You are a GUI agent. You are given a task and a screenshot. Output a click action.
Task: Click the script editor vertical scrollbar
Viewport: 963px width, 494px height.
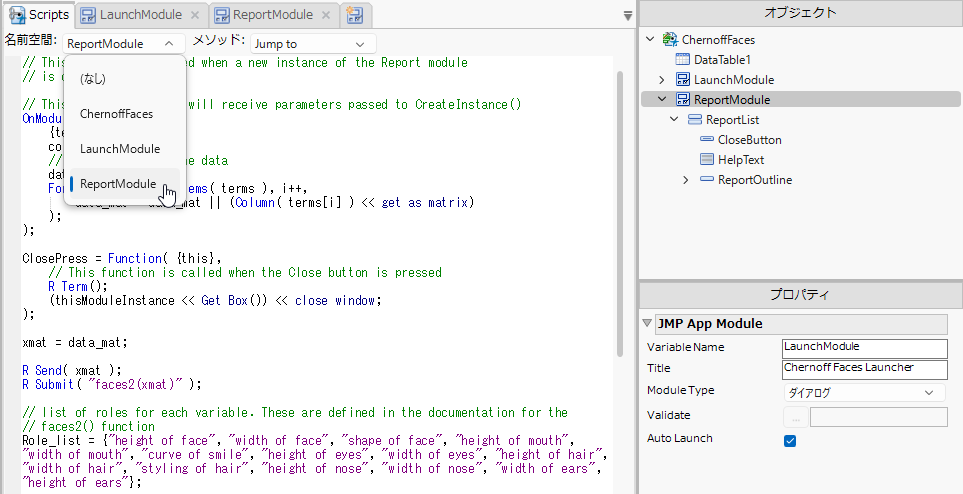pos(620,213)
